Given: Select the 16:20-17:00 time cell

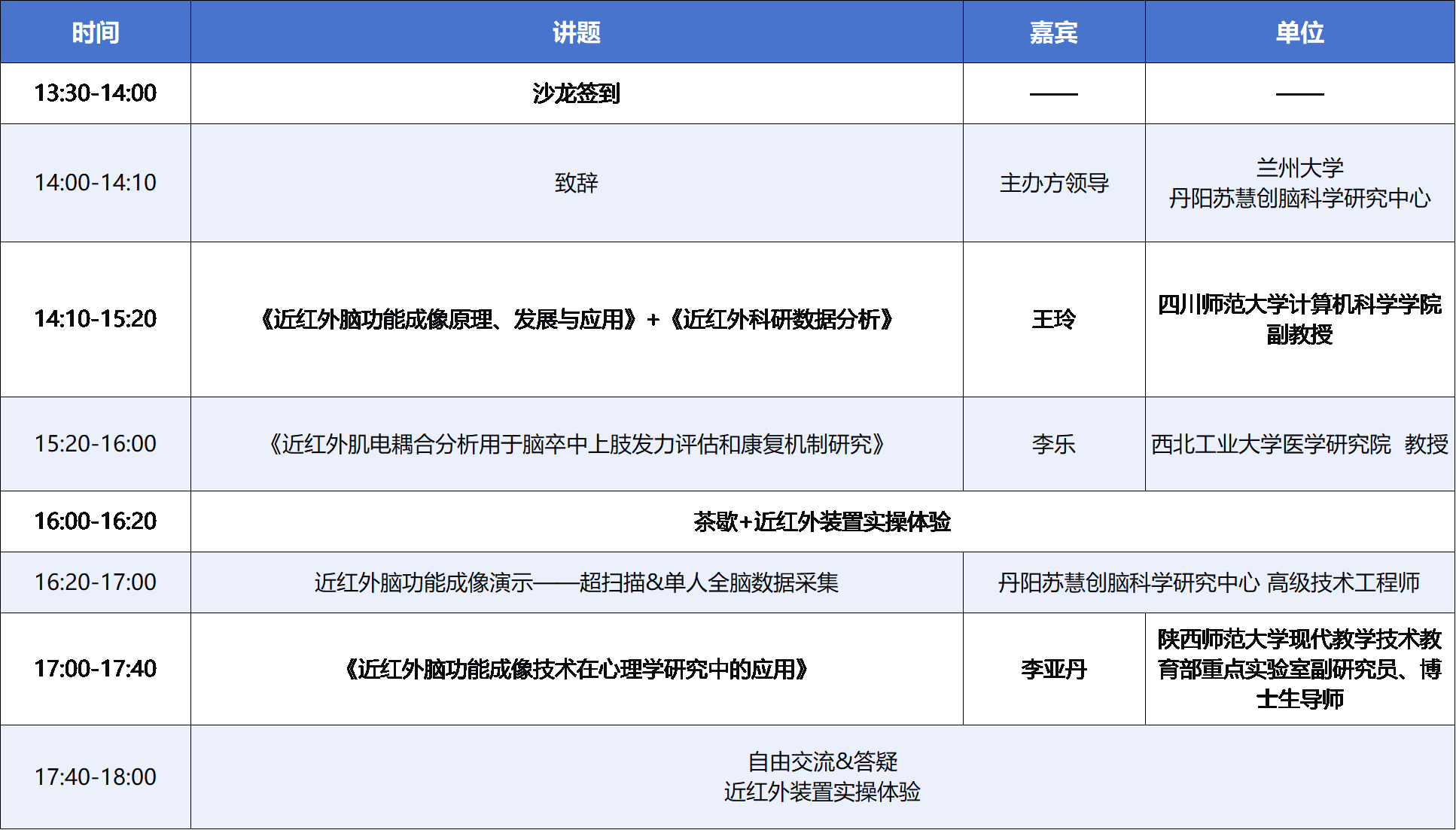Looking at the screenshot, I should pos(96,582).
